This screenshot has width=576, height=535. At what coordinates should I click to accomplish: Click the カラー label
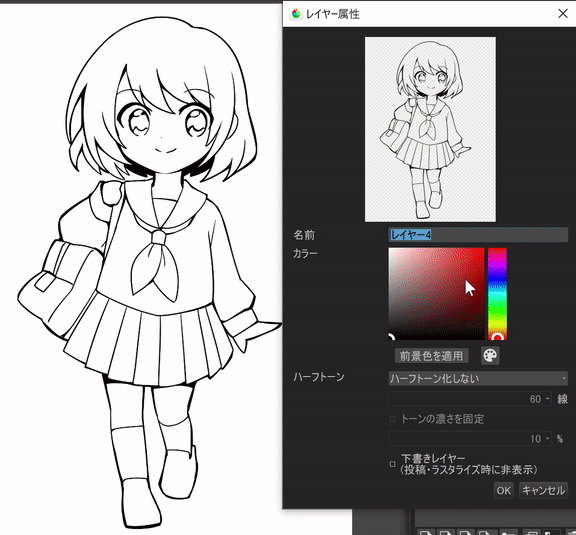tap(305, 253)
